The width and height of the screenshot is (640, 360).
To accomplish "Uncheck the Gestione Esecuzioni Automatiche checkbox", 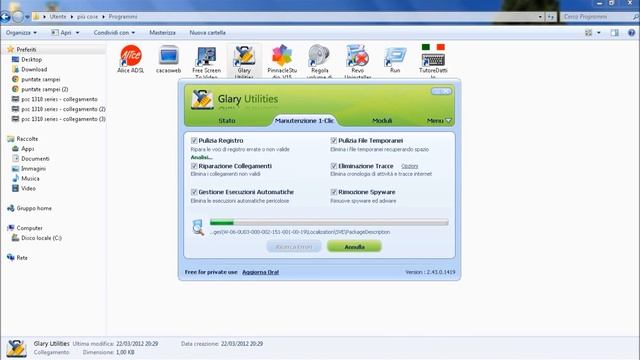I will pos(194,192).
